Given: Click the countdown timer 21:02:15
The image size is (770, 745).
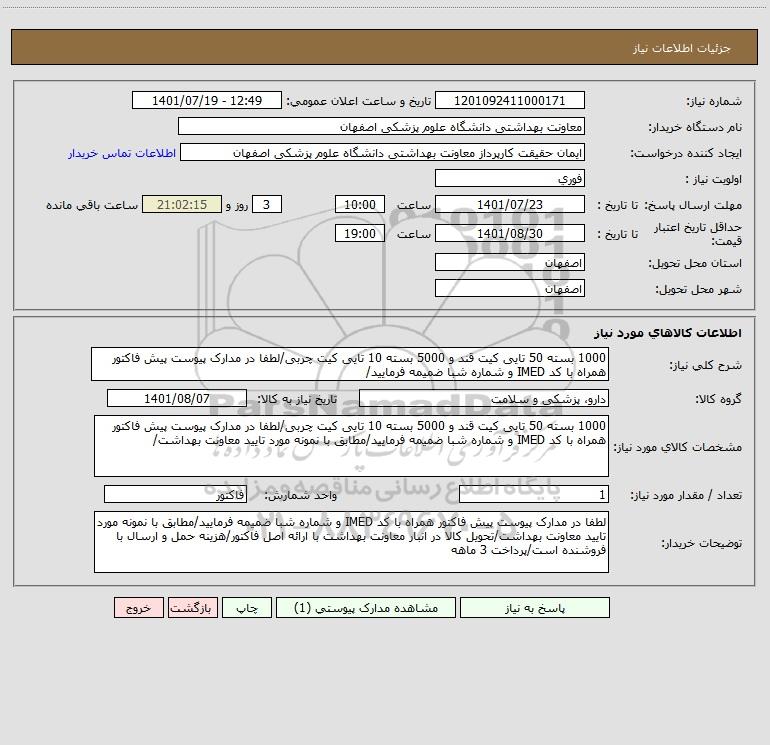Looking at the screenshot, I should [x=182, y=204].
